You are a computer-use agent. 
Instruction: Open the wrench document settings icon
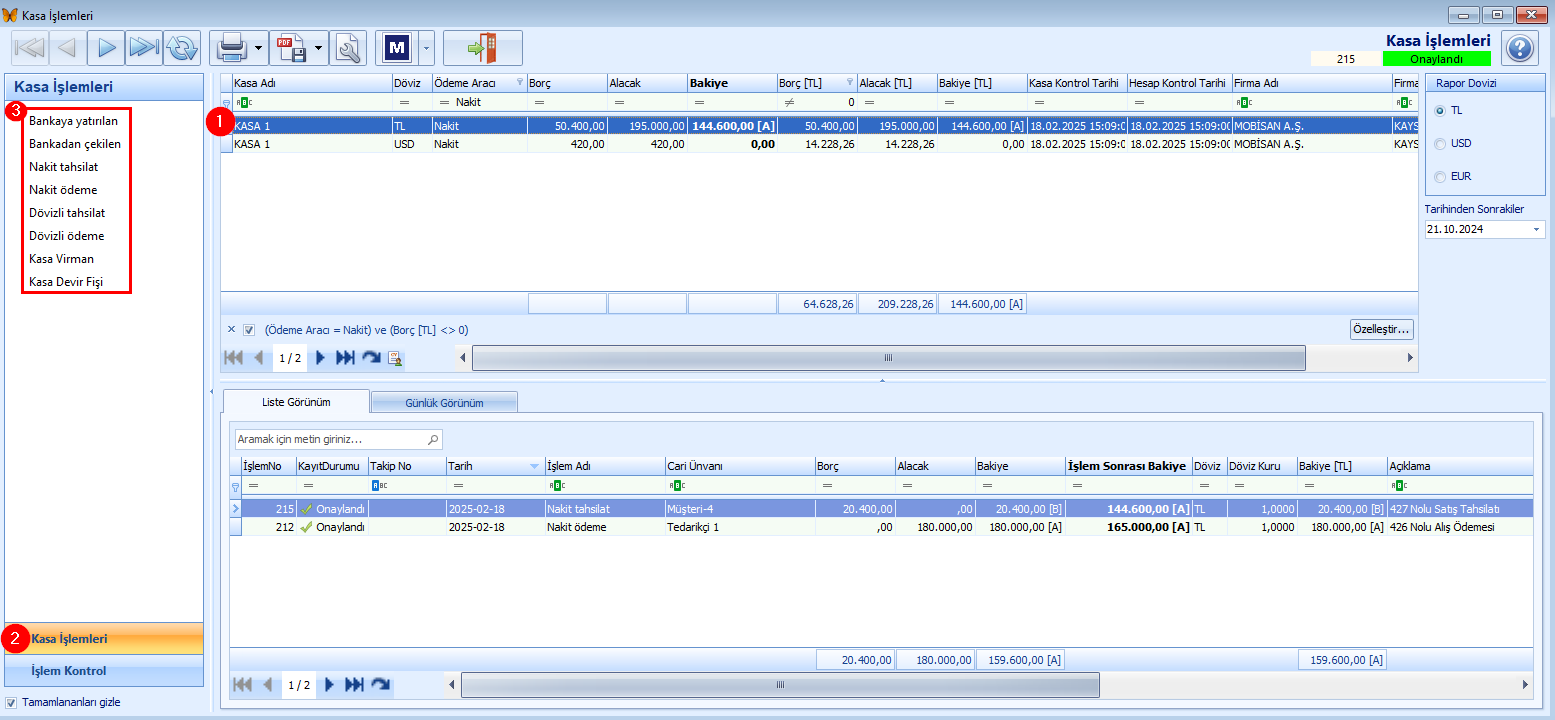tap(349, 47)
